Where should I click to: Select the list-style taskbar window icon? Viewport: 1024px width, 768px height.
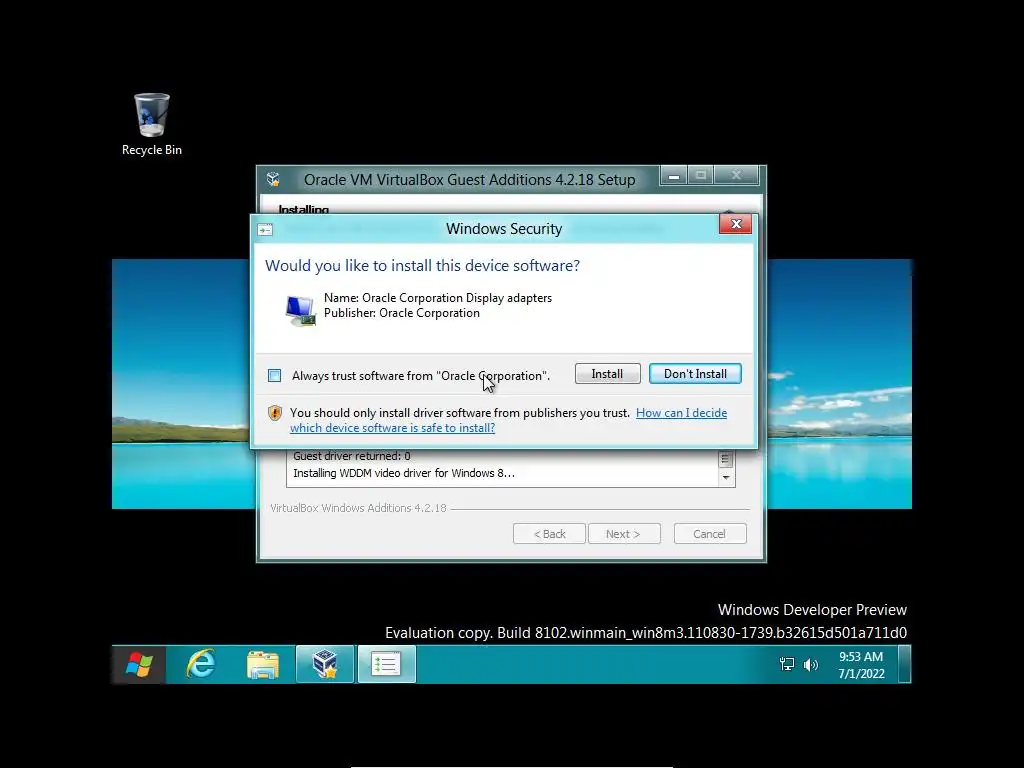(x=386, y=664)
